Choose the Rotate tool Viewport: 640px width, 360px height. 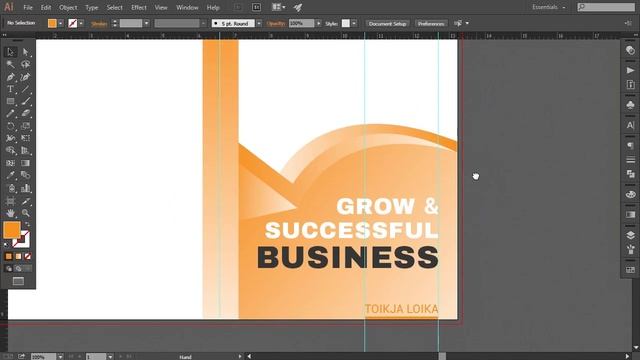(11, 126)
